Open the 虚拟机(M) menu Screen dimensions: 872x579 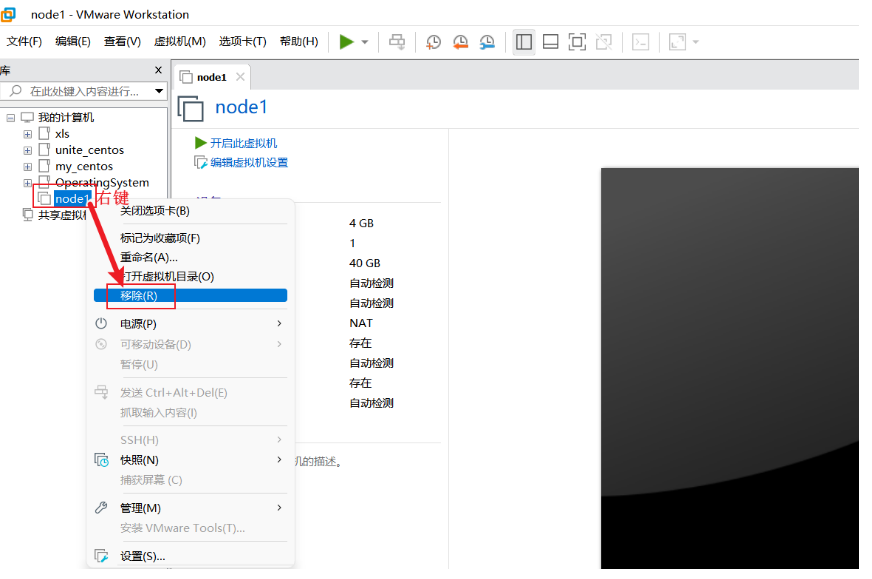point(180,42)
